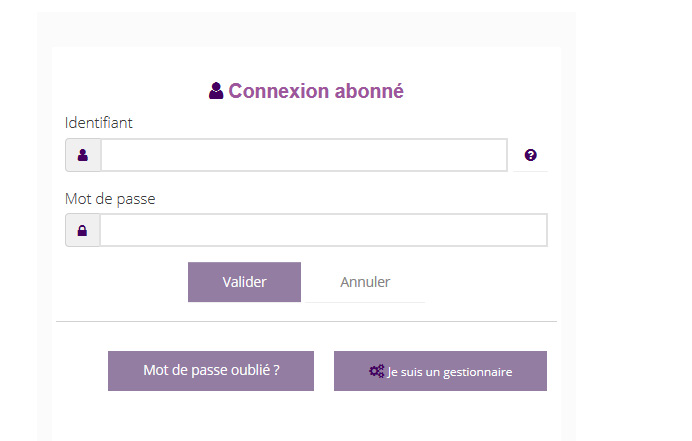Click the word gestionnaire on the purple button

[x=478, y=373]
